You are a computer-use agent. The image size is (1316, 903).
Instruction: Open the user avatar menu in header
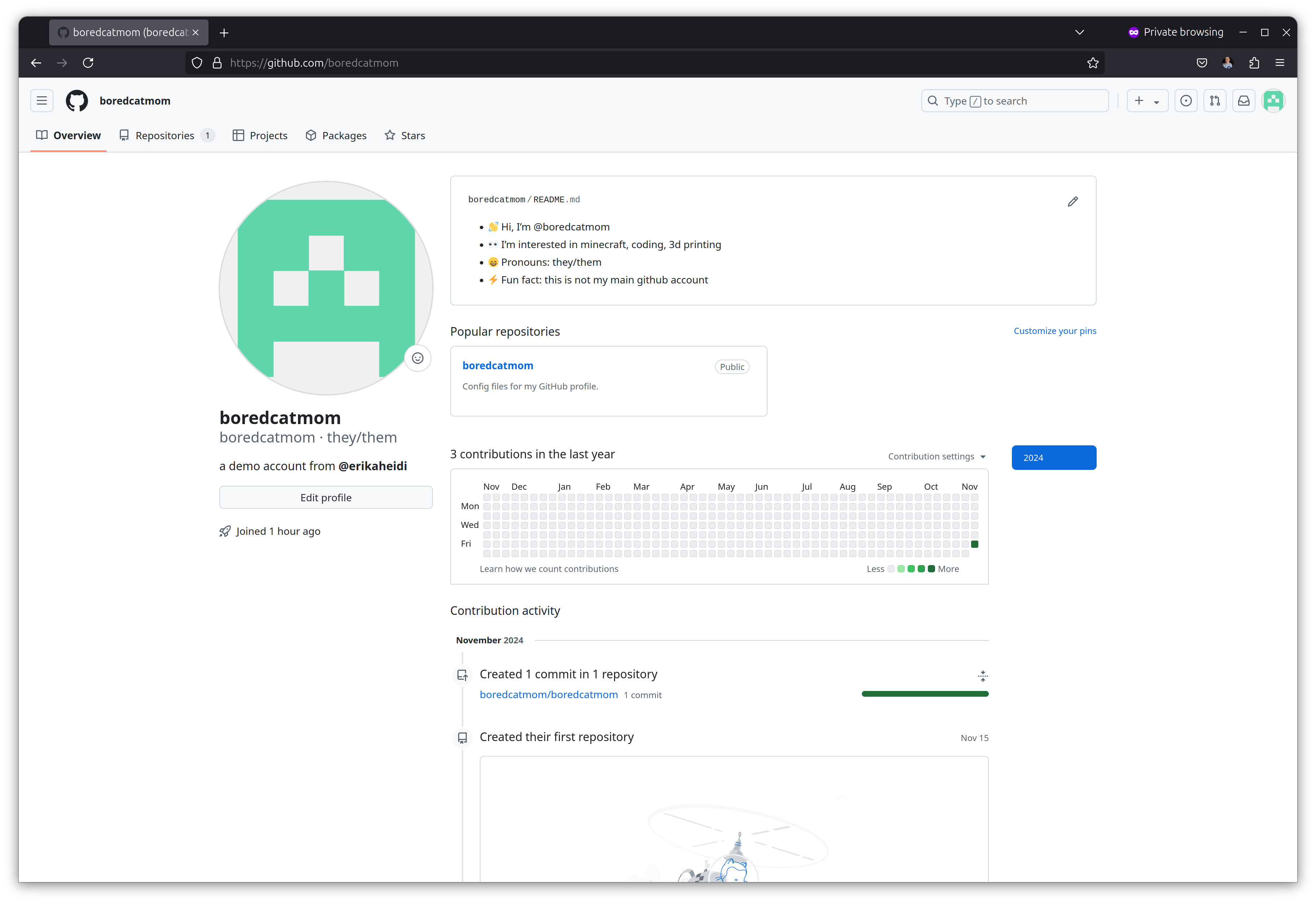tap(1273, 101)
